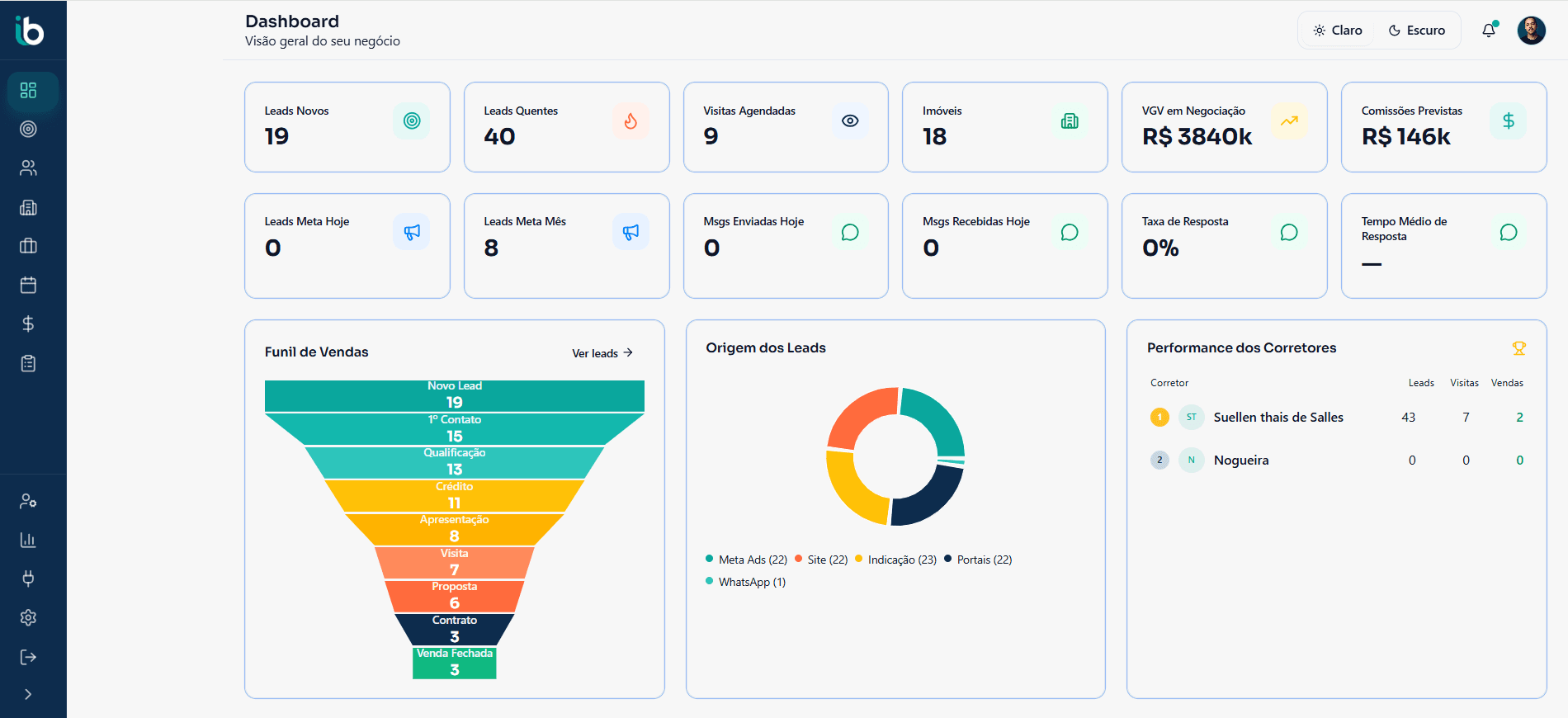
Task: Open the notifications bell
Action: [x=1489, y=31]
